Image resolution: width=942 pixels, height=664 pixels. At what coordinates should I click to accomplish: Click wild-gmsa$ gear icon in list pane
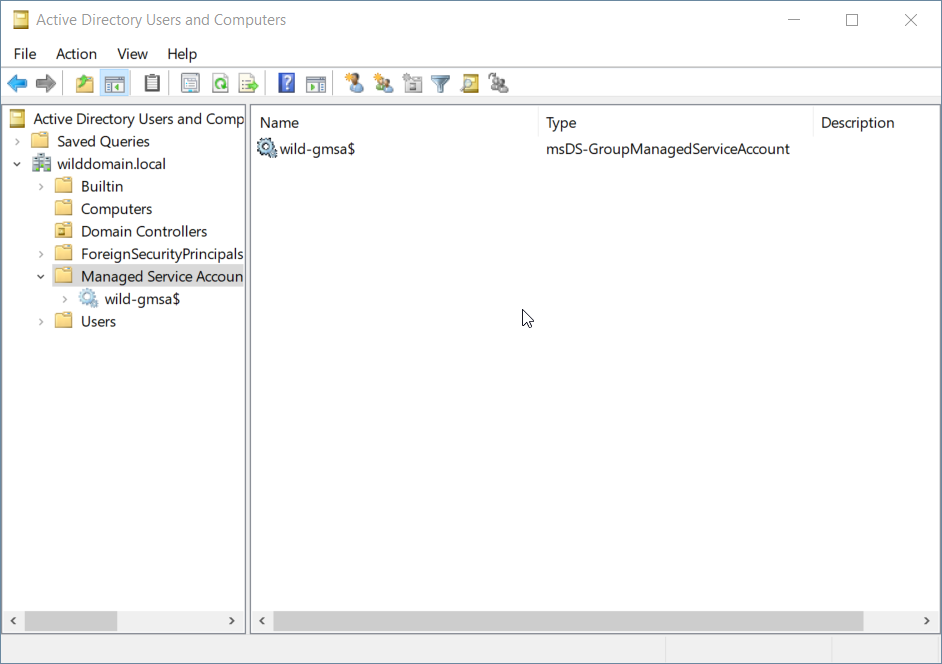click(267, 148)
